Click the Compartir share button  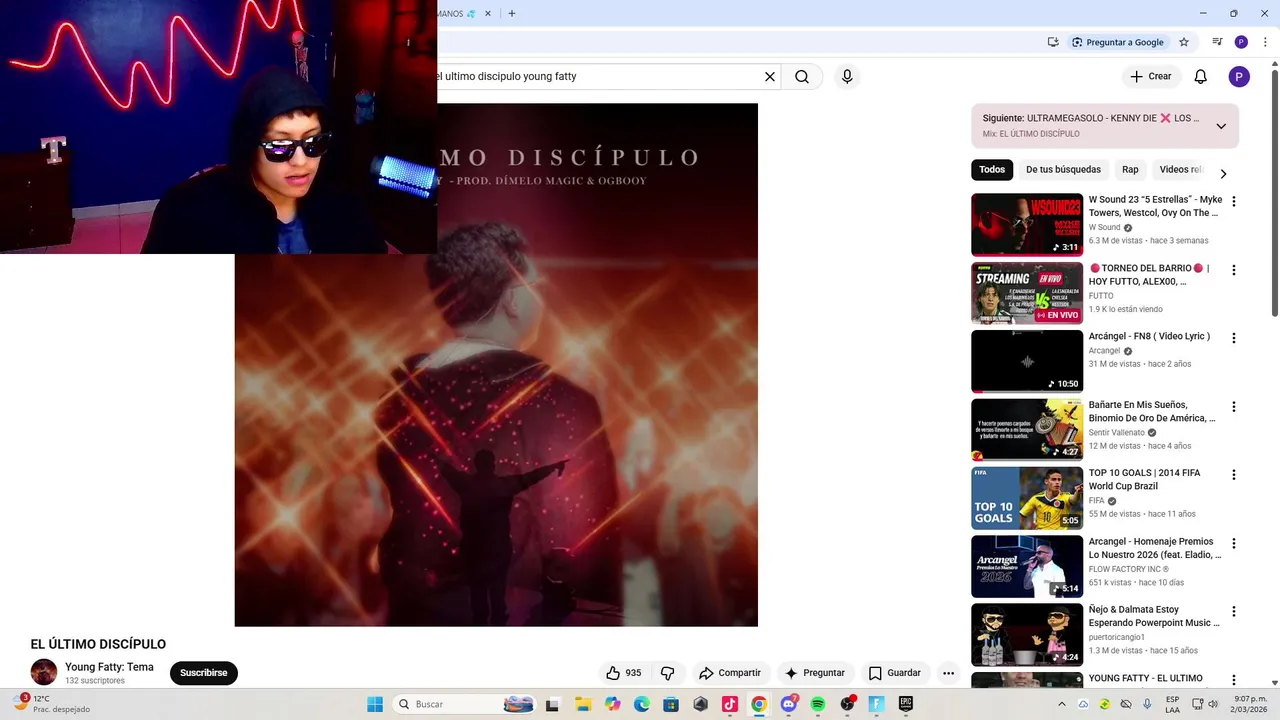point(730,673)
